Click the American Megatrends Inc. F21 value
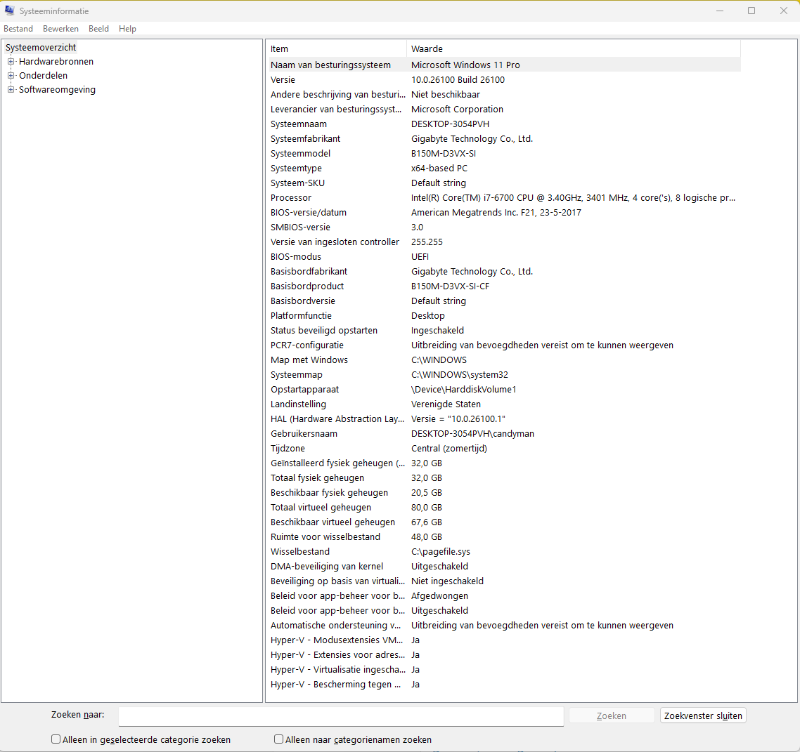This screenshot has height=752, width=800. point(496,212)
